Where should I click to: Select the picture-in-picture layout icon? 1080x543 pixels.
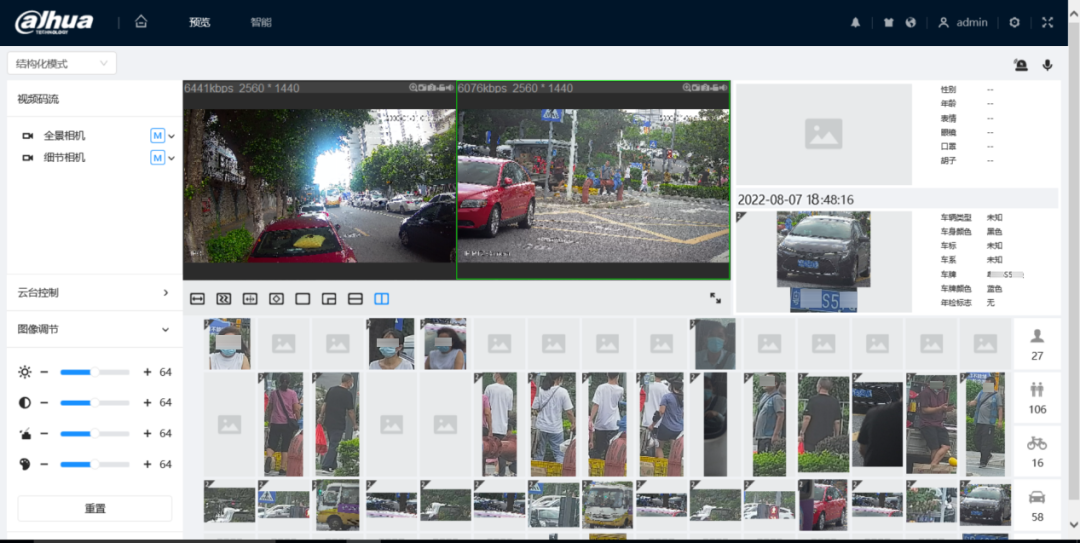pos(328,299)
